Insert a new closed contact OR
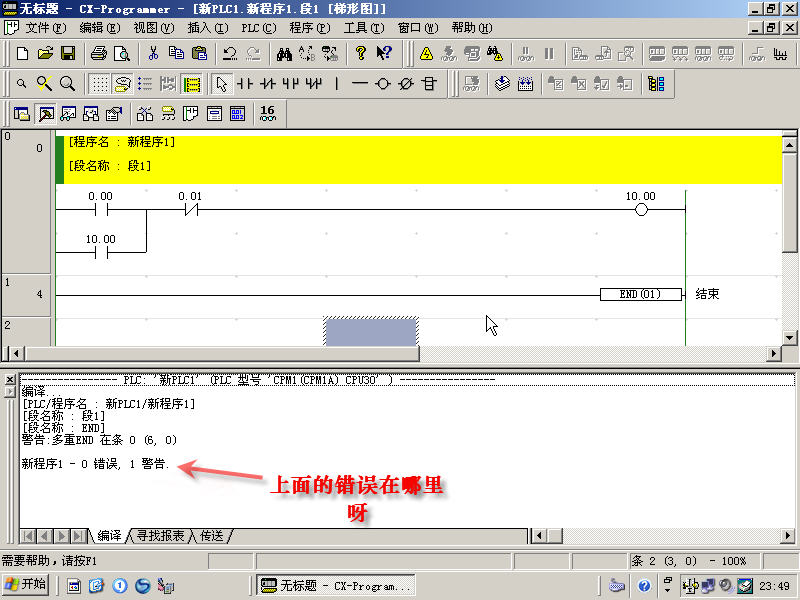Screen dimensions: 800x600 pyautogui.click(x=313, y=84)
